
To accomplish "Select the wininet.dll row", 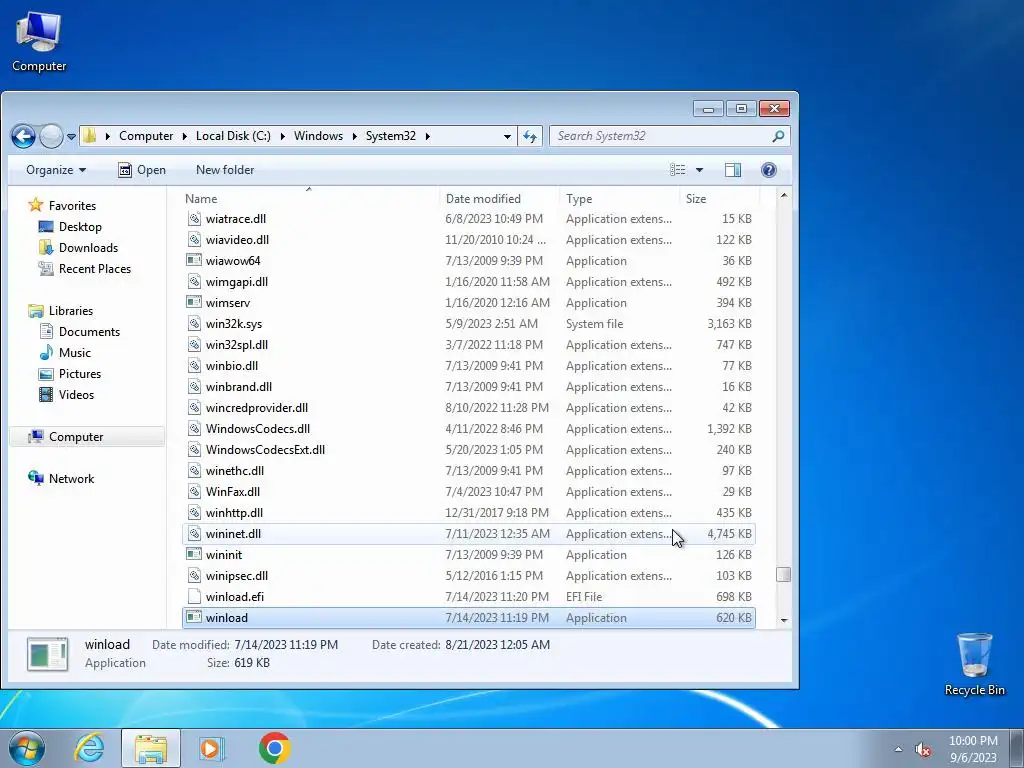I will (468, 534).
